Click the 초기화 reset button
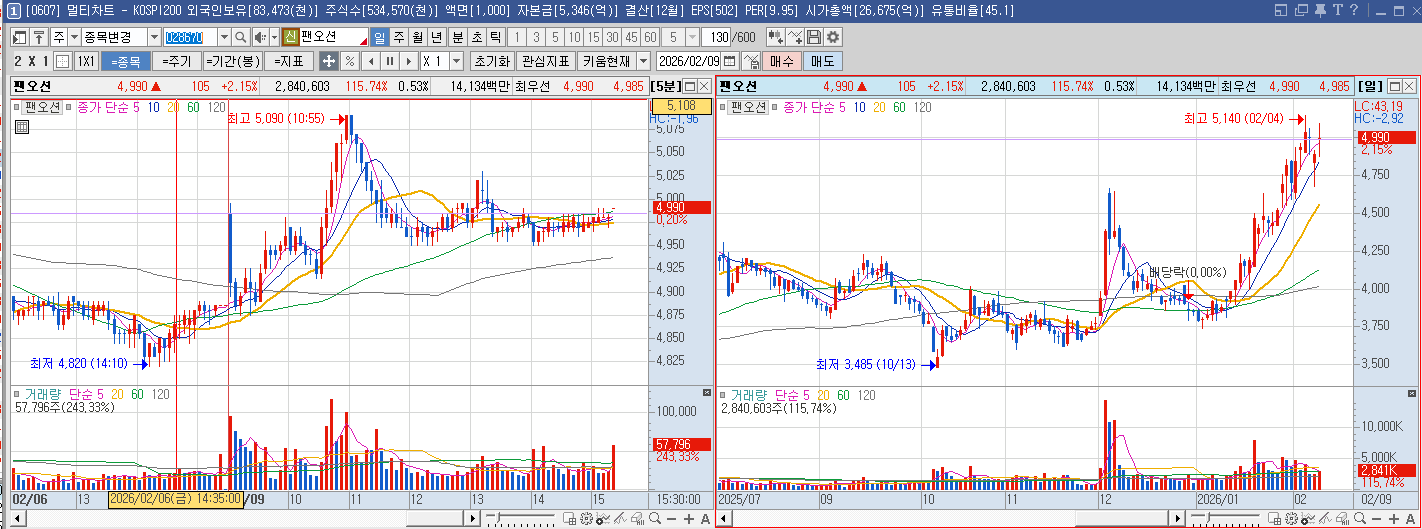The width and height of the screenshot is (1422, 529). [491, 61]
